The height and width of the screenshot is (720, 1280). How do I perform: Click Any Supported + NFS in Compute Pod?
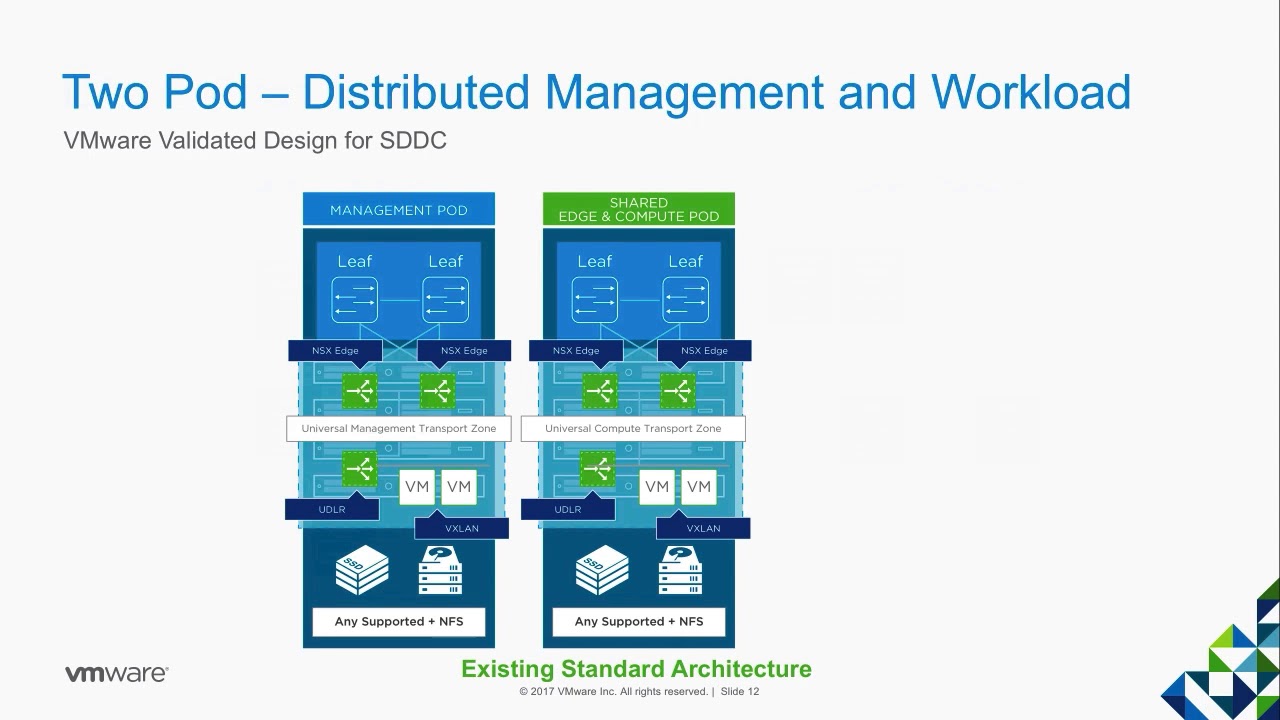639,621
